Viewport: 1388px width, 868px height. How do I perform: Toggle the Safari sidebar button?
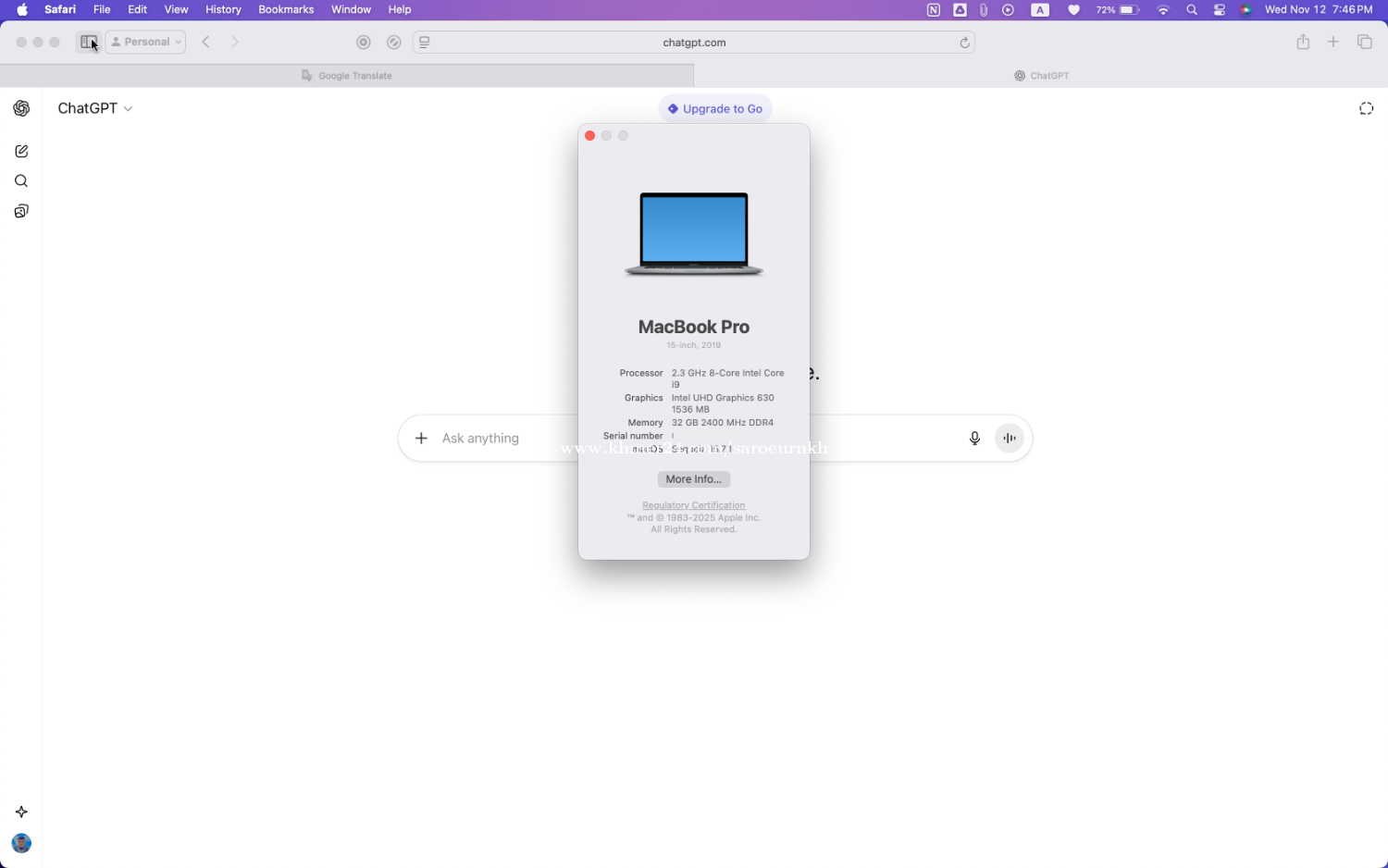click(x=88, y=43)
